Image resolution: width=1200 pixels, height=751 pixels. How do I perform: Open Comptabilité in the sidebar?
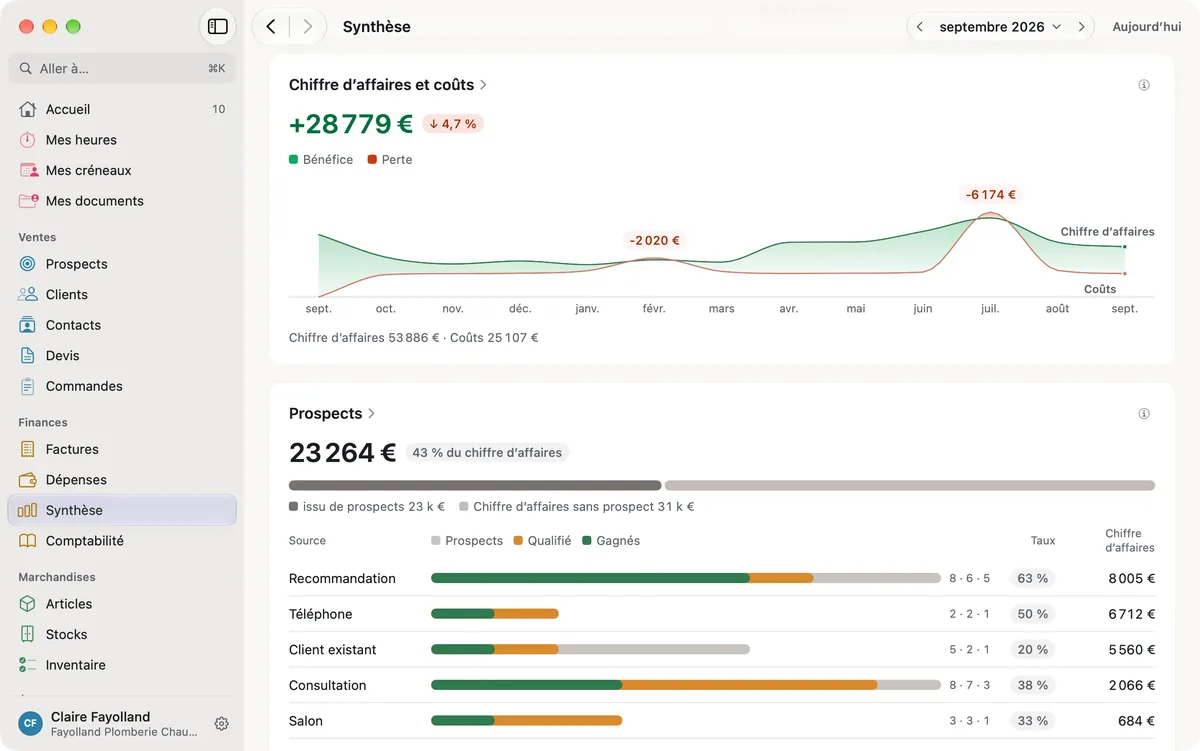(122, 540)
